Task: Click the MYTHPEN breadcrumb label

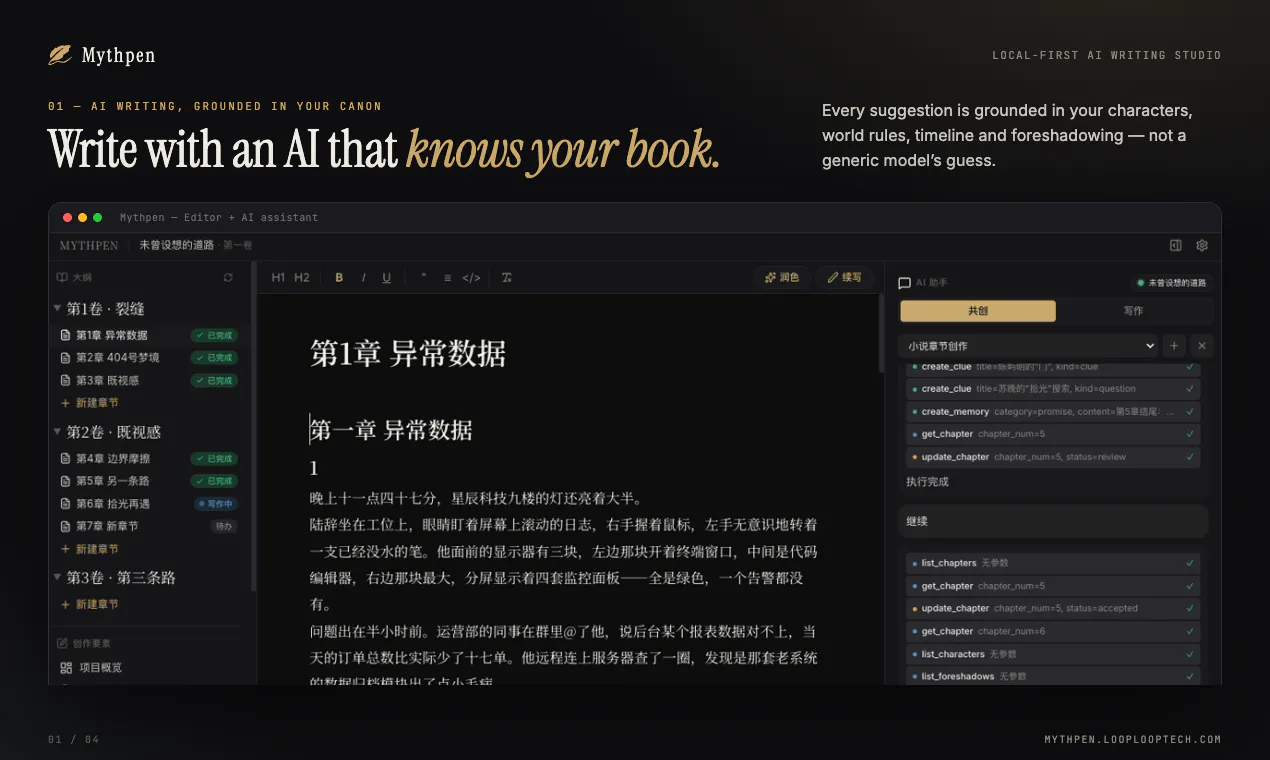Action: 88,245
